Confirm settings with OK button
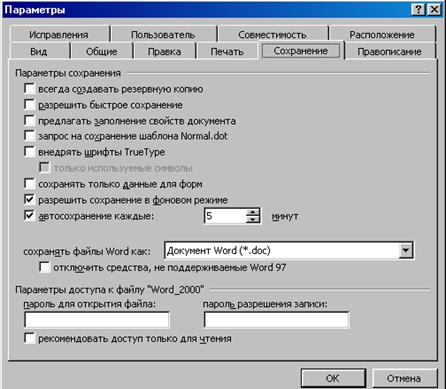The height and width of the screenshot is (389, 446). 333,378
